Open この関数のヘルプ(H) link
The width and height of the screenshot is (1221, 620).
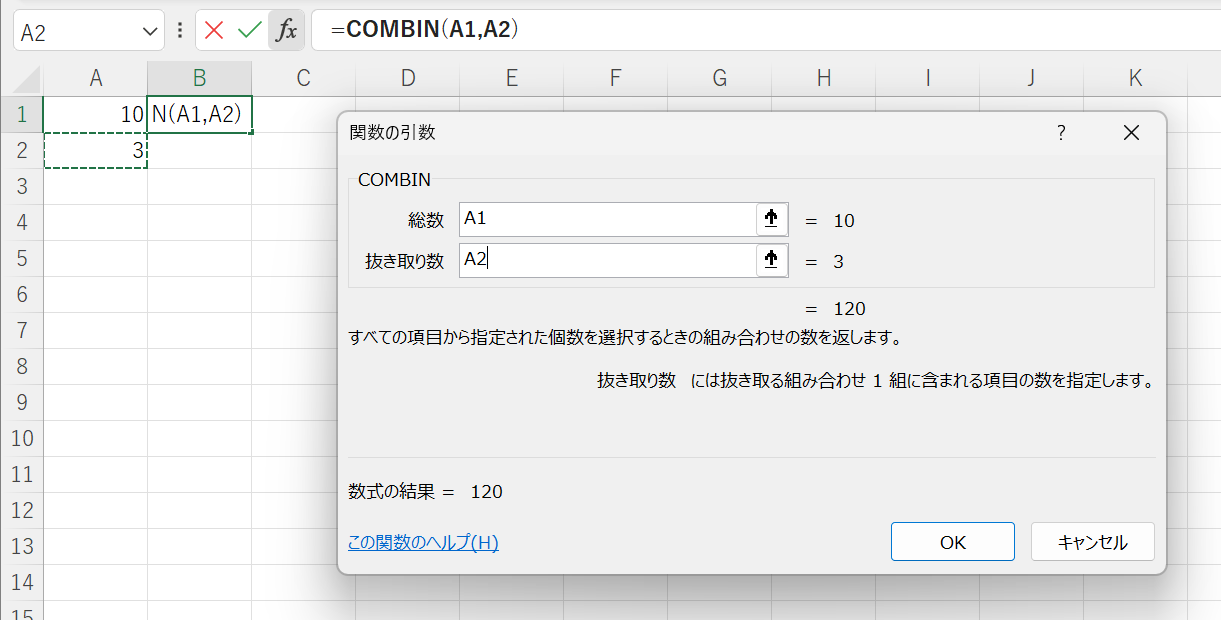(423, 543)
